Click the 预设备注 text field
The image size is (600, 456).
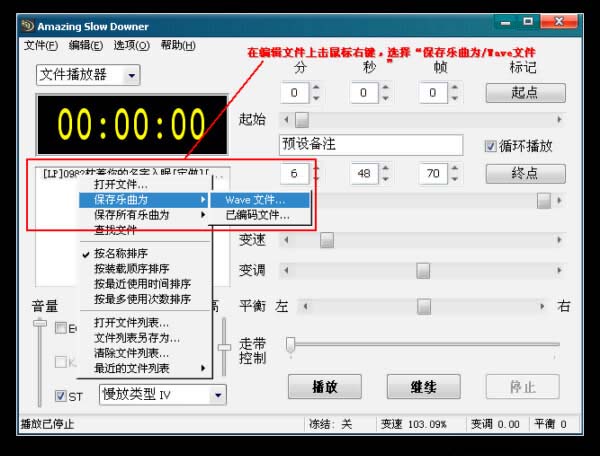(x=371, y=145)
